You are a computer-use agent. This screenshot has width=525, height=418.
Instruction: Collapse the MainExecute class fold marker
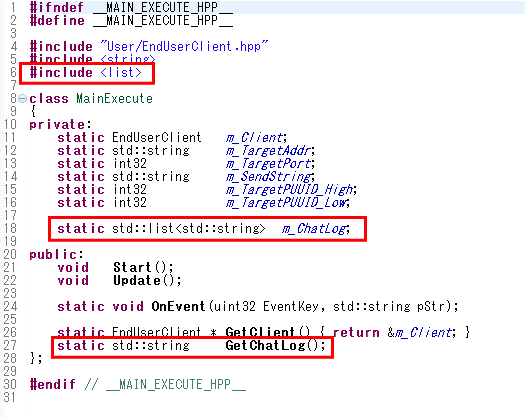pos(22,98)
